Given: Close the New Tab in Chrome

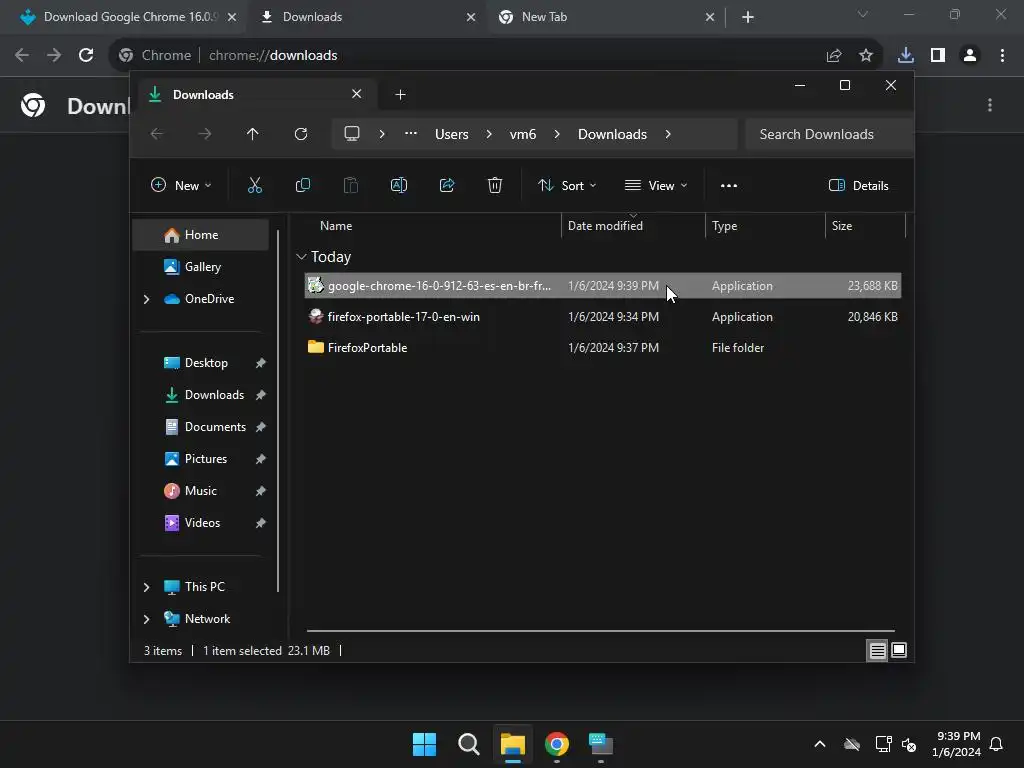Looking at the screenshot, I should [x=710, y=17].
